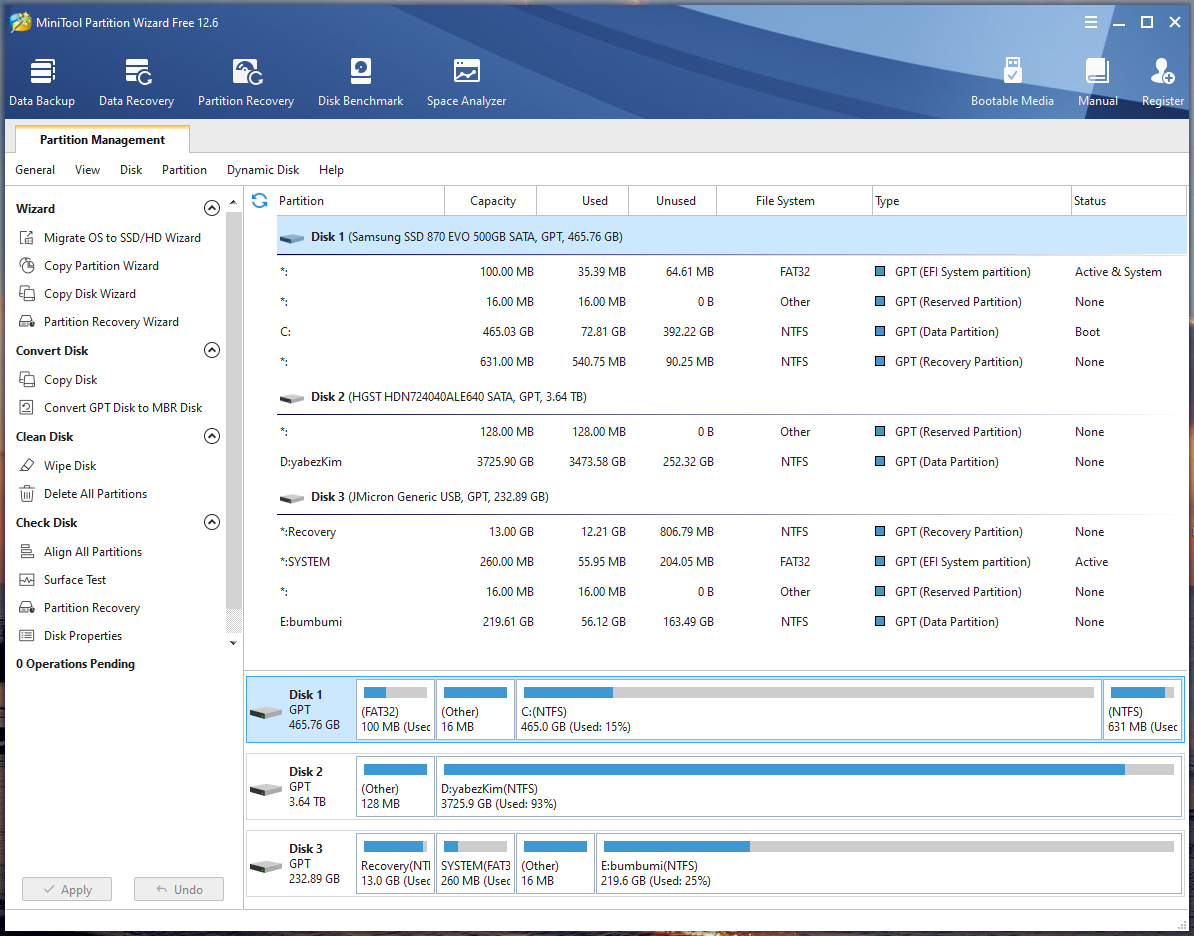Click the Apply button
The height and width of the screenshot is (936, 1194).
pyautogui.click(x=67, y=890)
